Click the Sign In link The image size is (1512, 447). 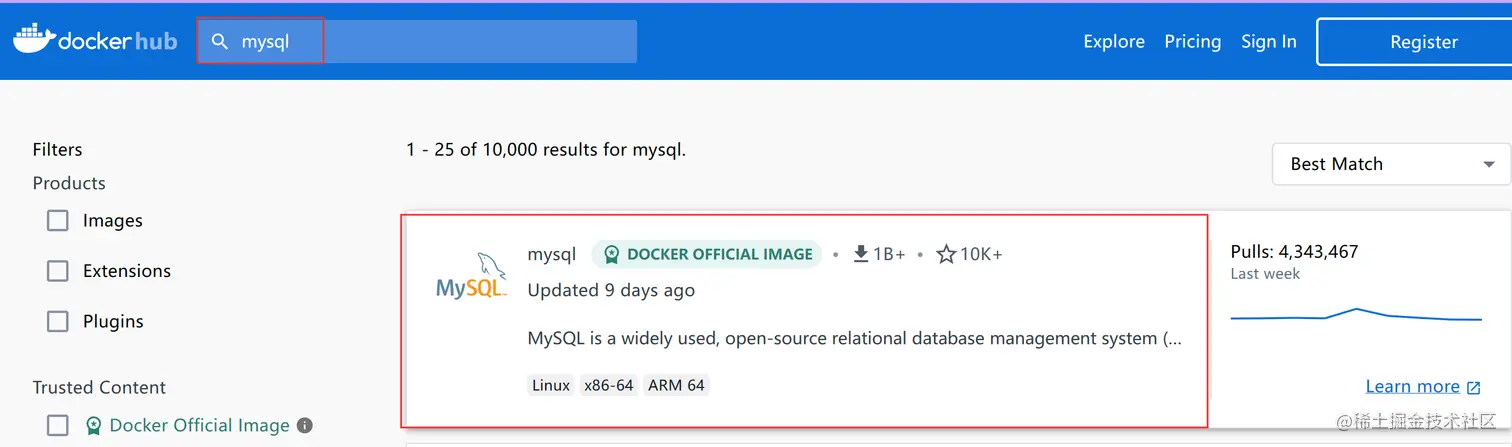pos(1268,41)
